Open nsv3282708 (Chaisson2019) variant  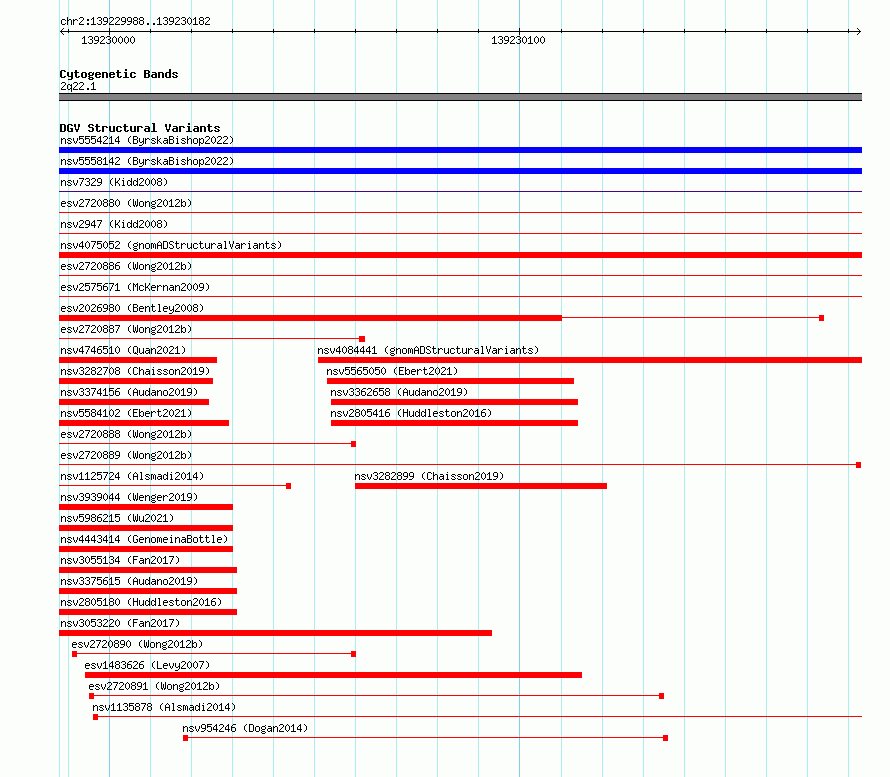pyautogui.click(x=135, y=371)
